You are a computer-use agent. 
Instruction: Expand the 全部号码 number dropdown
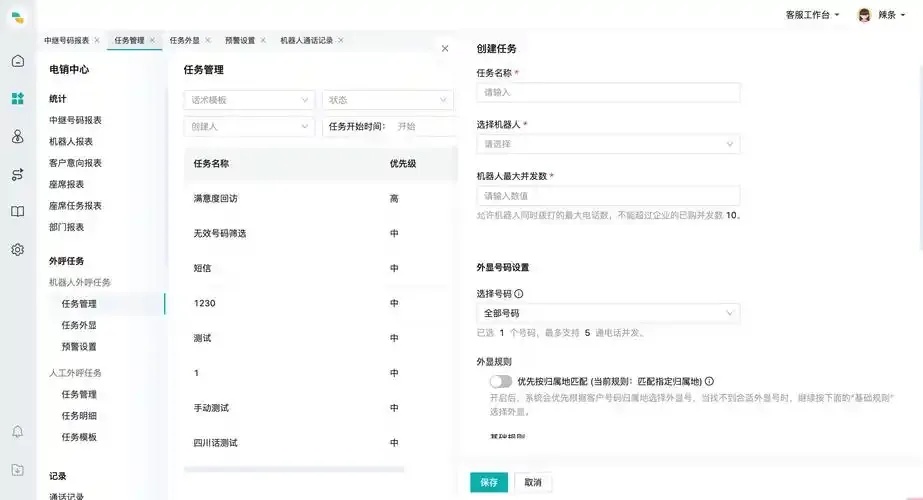click(608, 313)
